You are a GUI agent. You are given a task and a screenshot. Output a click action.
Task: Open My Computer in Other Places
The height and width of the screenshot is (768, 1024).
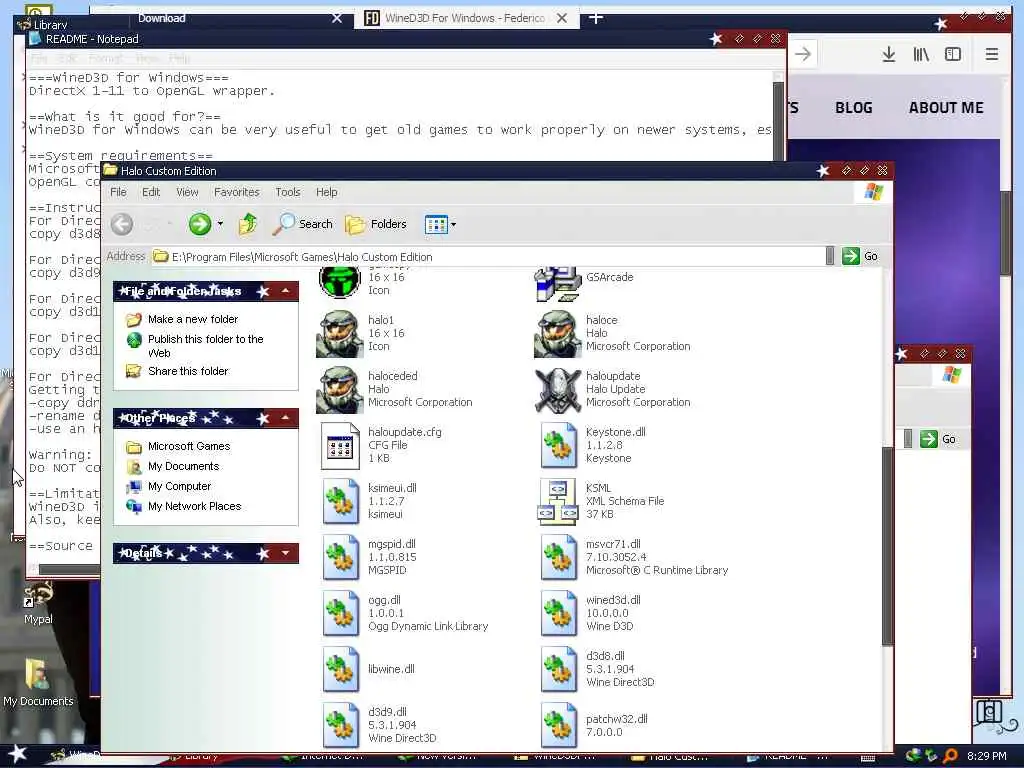tap(180, 487)
